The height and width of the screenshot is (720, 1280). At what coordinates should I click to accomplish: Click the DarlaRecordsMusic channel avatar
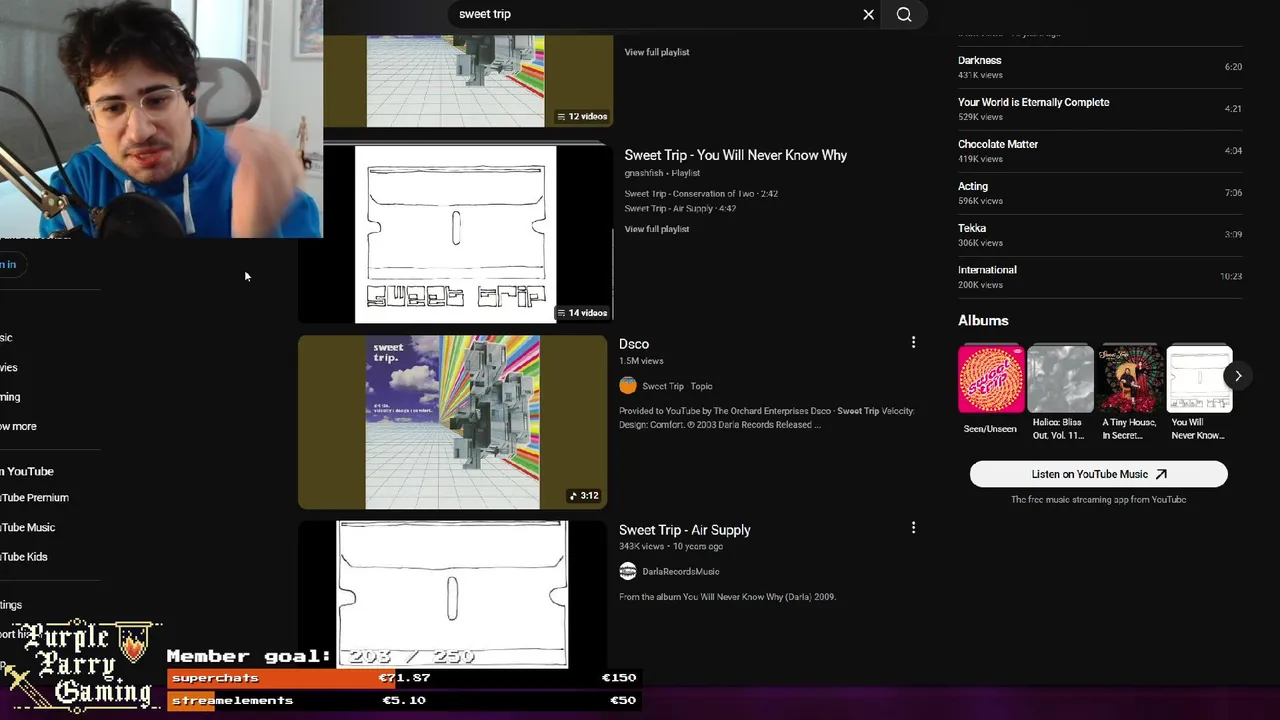tap(628, 571)
